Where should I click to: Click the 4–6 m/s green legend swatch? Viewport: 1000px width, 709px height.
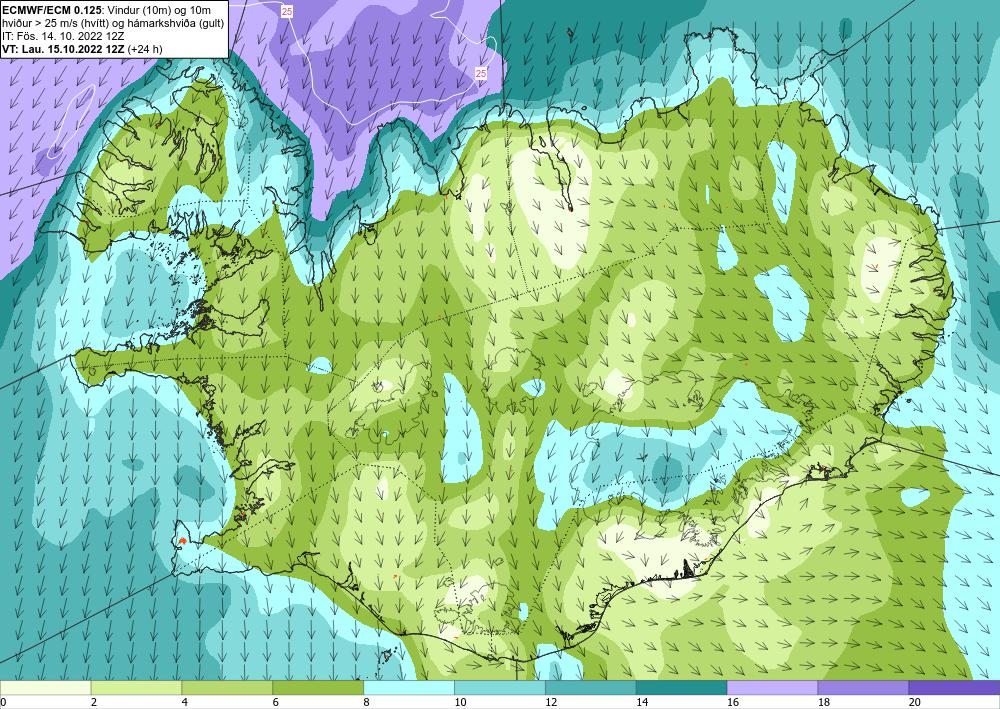(227, 688)
